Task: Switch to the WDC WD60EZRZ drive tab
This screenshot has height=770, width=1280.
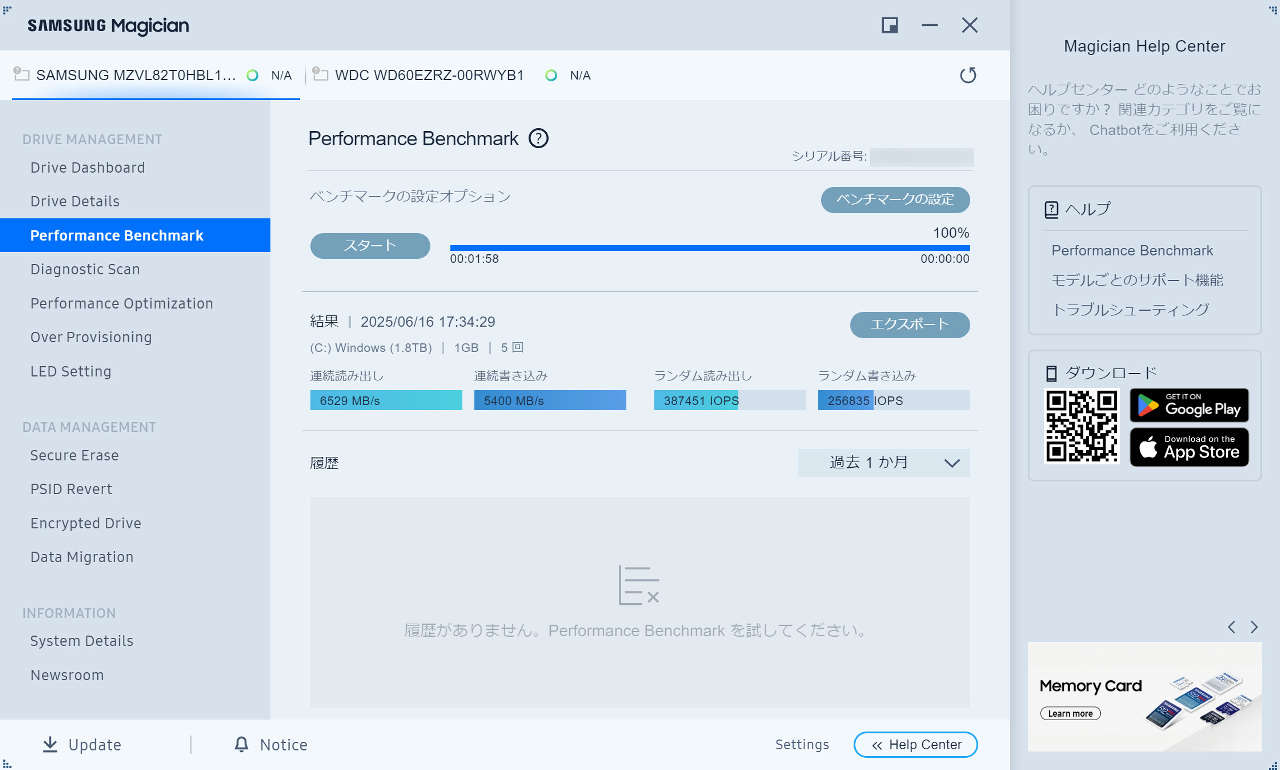Action: click(429, 75)
